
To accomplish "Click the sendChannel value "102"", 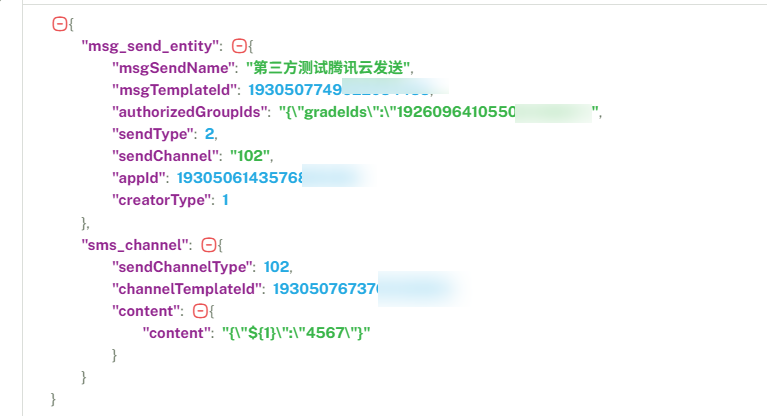I will pyautogui.click(x=250, y=156).
